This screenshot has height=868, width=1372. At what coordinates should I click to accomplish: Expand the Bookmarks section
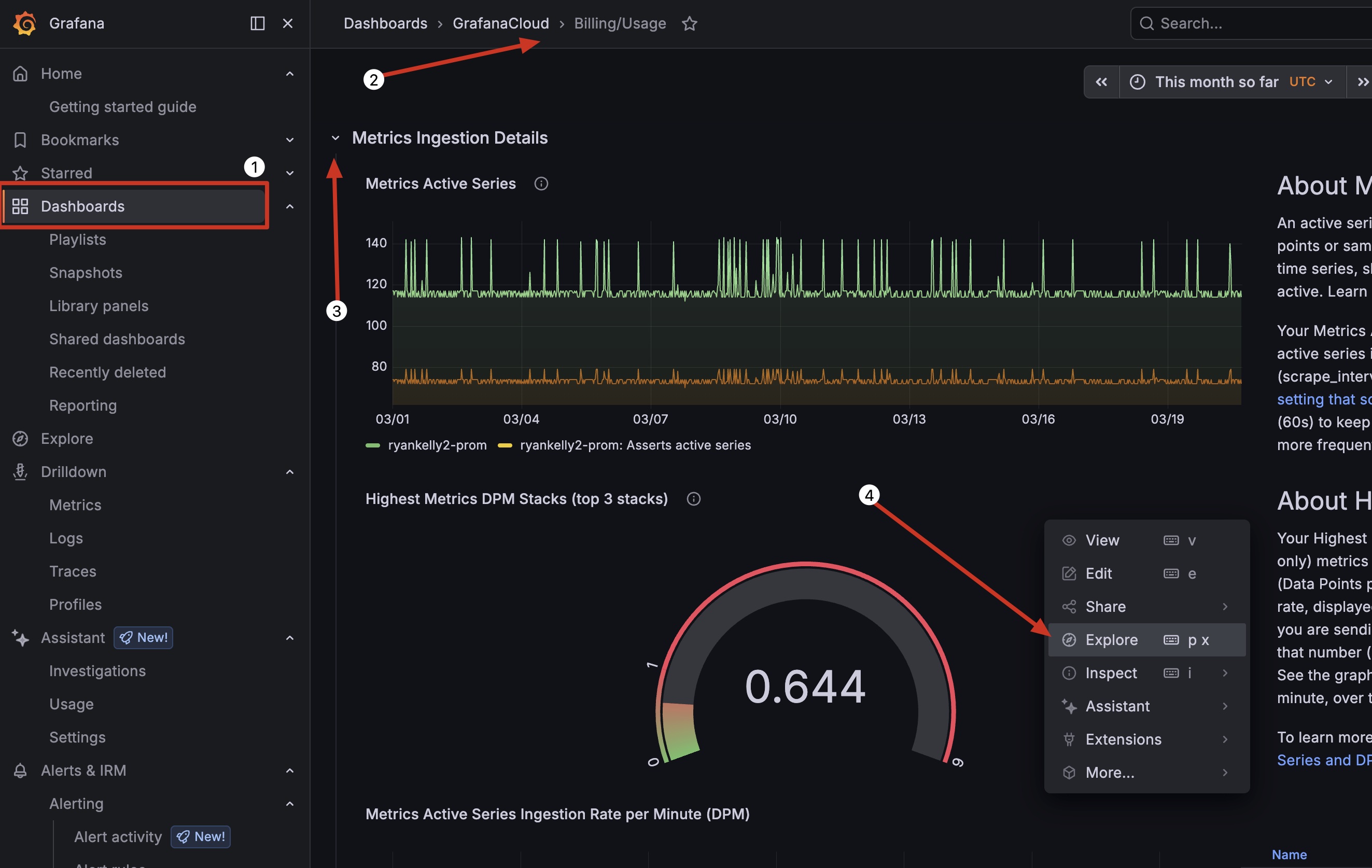click(x=289, y=139)
